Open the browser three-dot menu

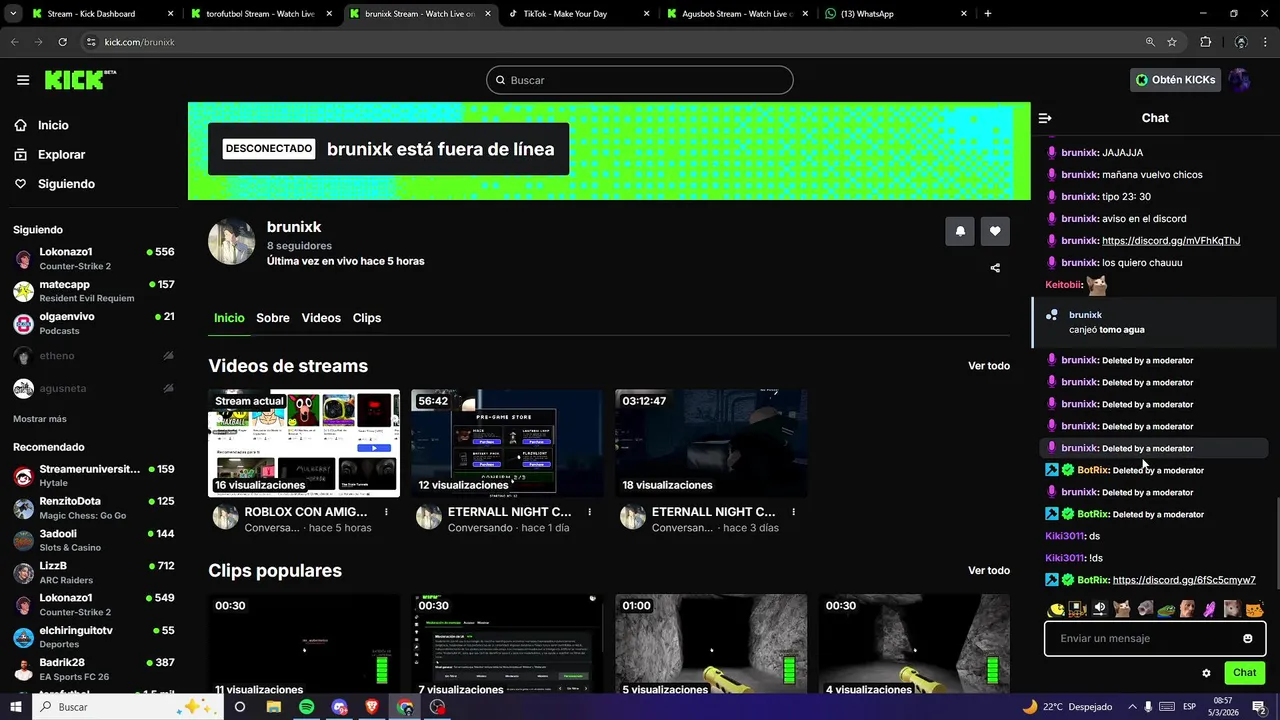tap(1266, 42)
